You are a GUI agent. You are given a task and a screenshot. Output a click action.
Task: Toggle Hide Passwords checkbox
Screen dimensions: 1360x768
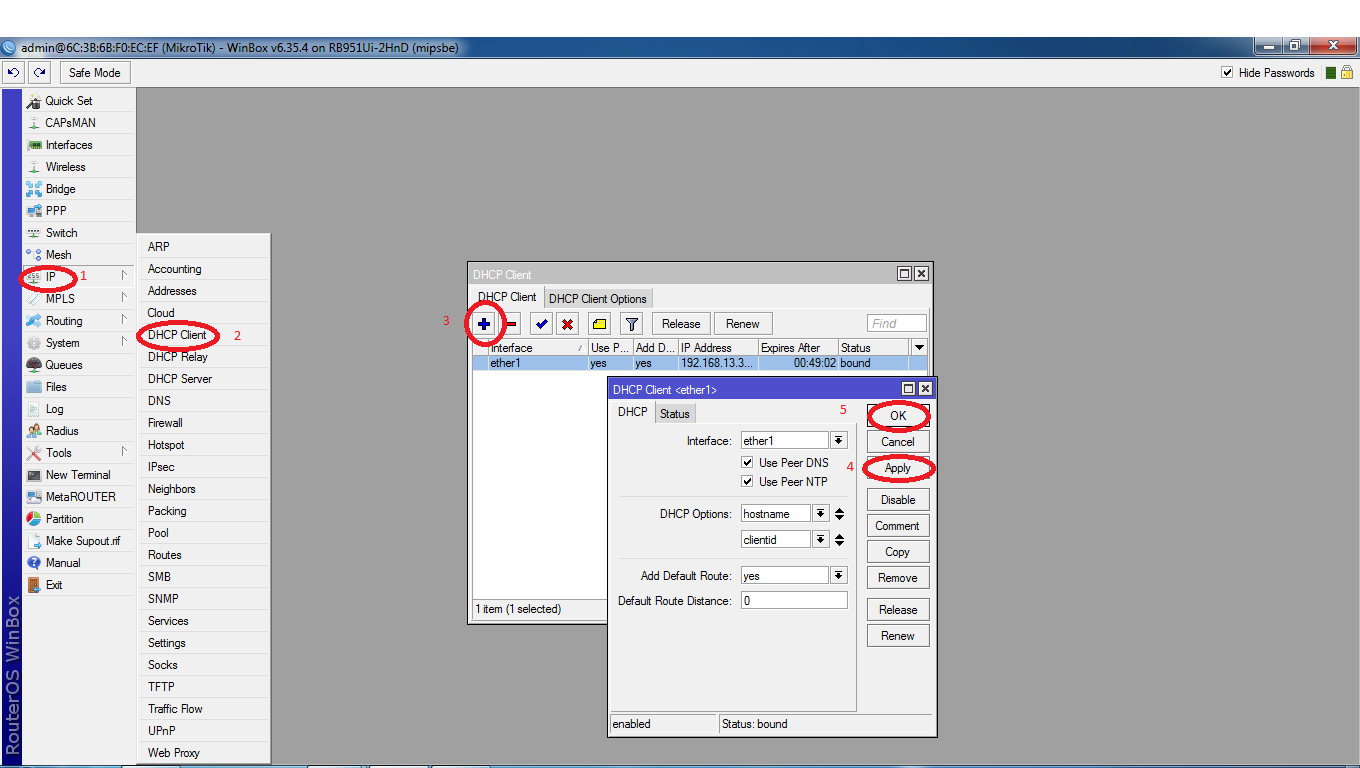coord(1227,73)
